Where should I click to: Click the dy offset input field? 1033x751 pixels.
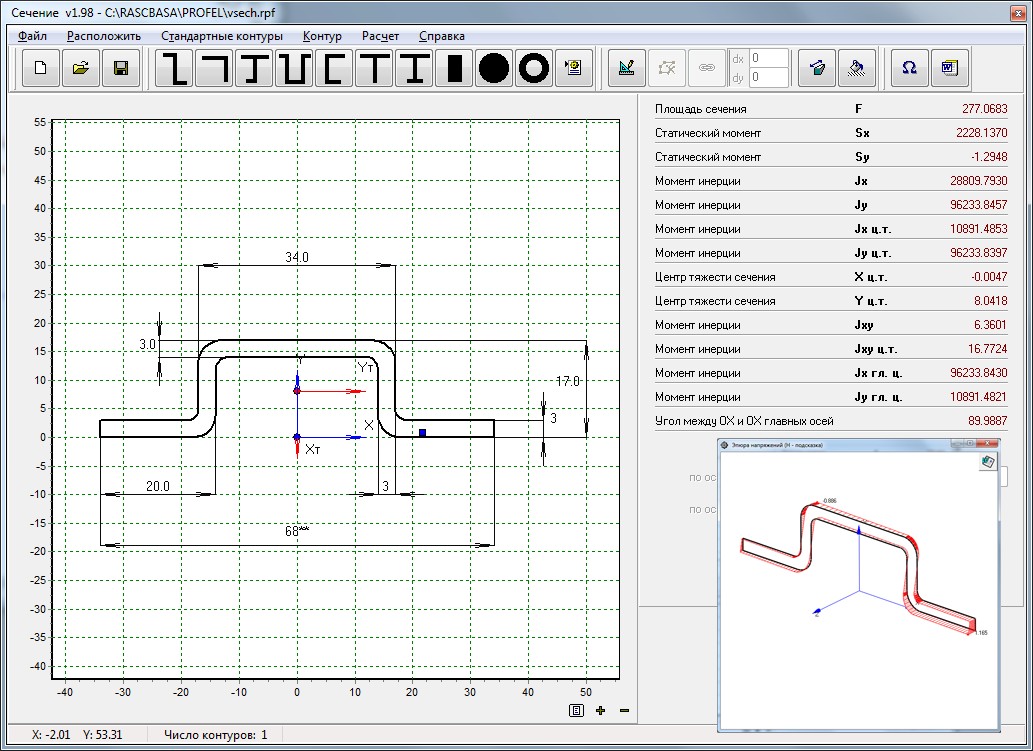(768, 77)
